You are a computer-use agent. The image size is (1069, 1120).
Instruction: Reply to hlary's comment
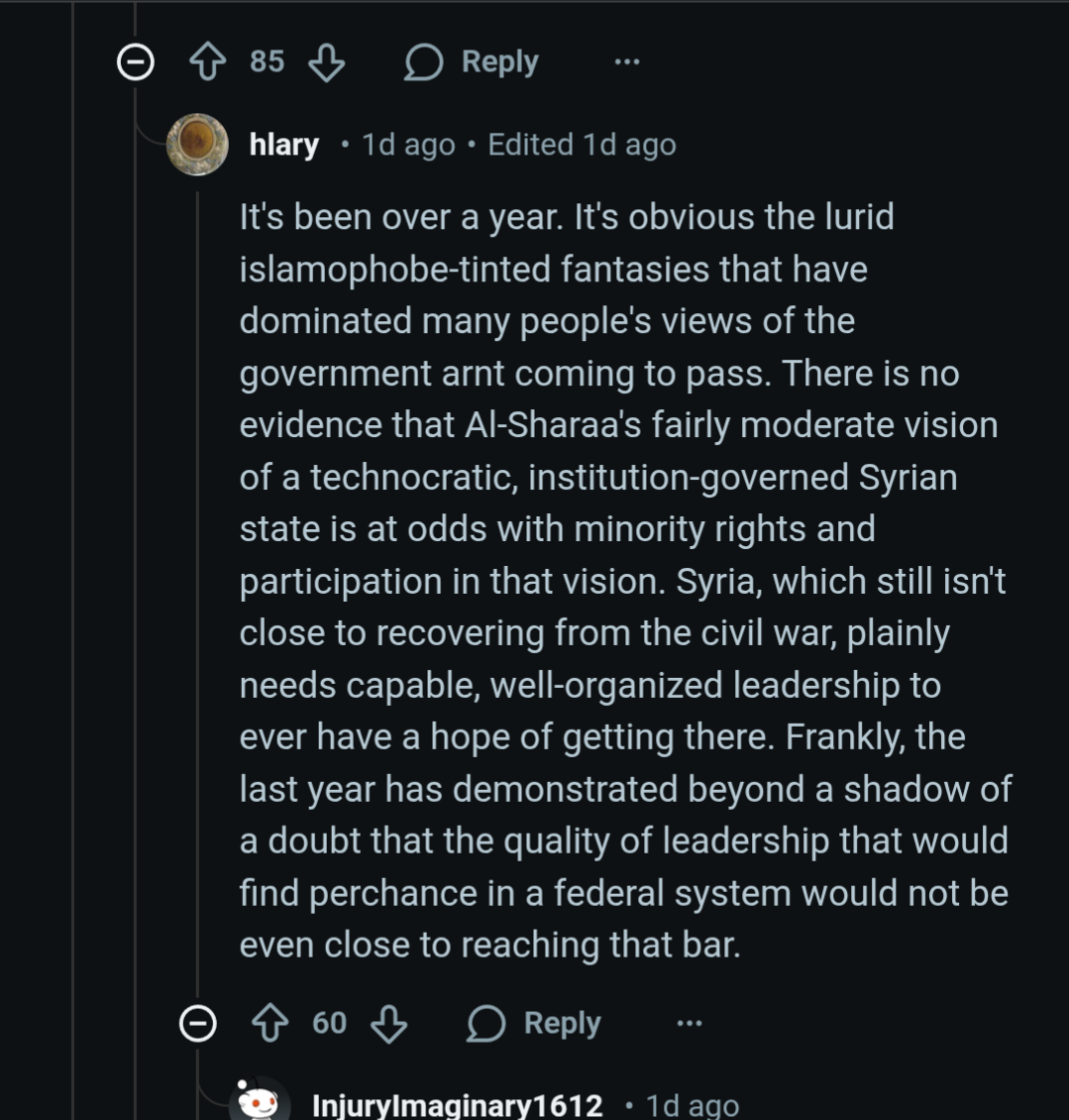tap(534, 1023)
